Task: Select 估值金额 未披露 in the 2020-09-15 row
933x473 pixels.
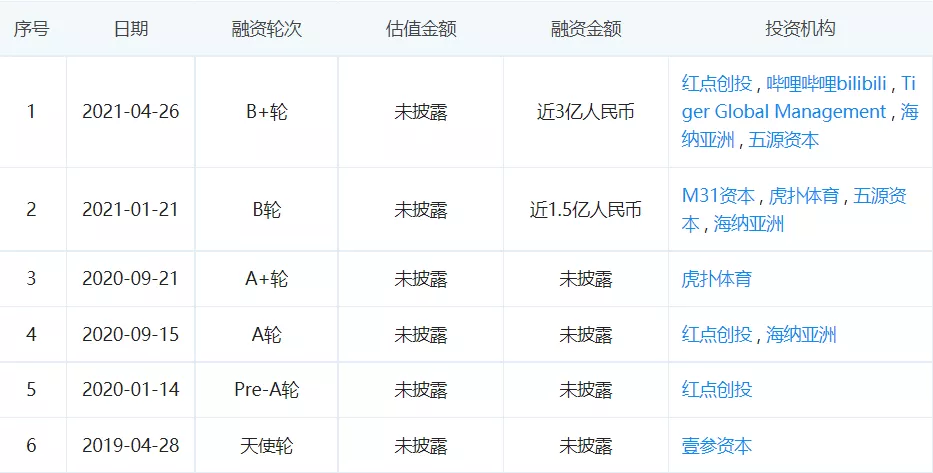Action: (421, 334)
